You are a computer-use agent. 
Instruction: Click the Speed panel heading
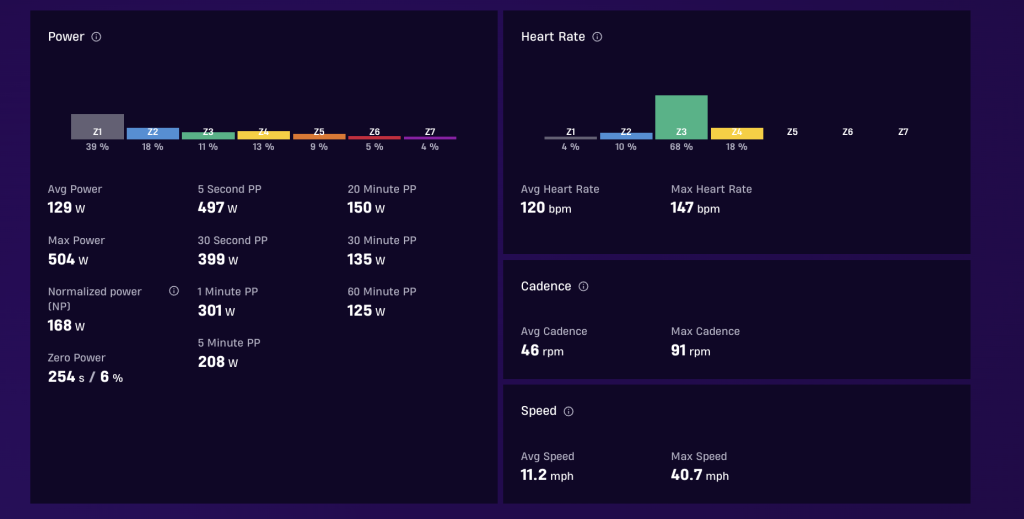tap(539, 411)
